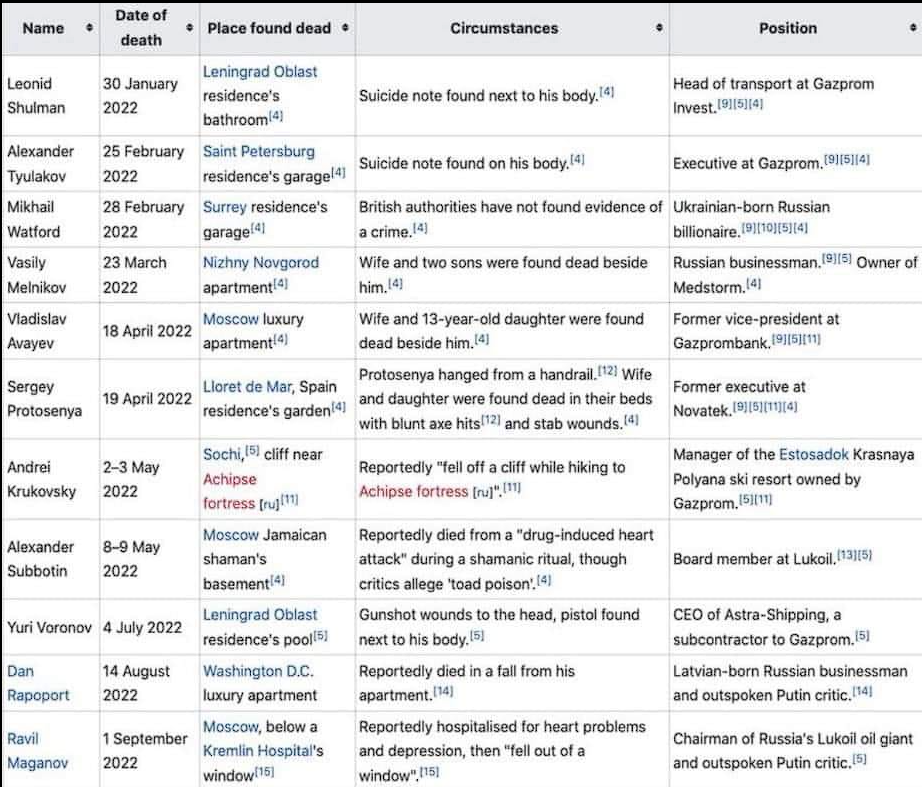
Task: Open the Kremlin Hospital link
Action: (258, 751)
